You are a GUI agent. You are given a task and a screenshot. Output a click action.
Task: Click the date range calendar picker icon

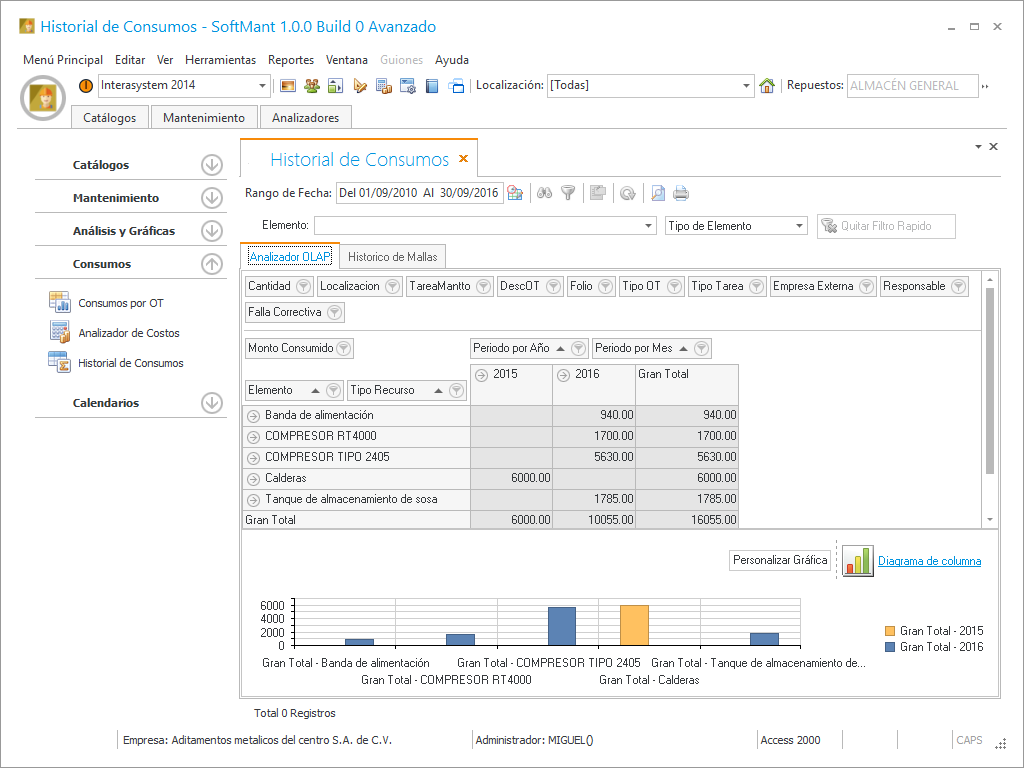pyautogui.click(x=515, y=193)
